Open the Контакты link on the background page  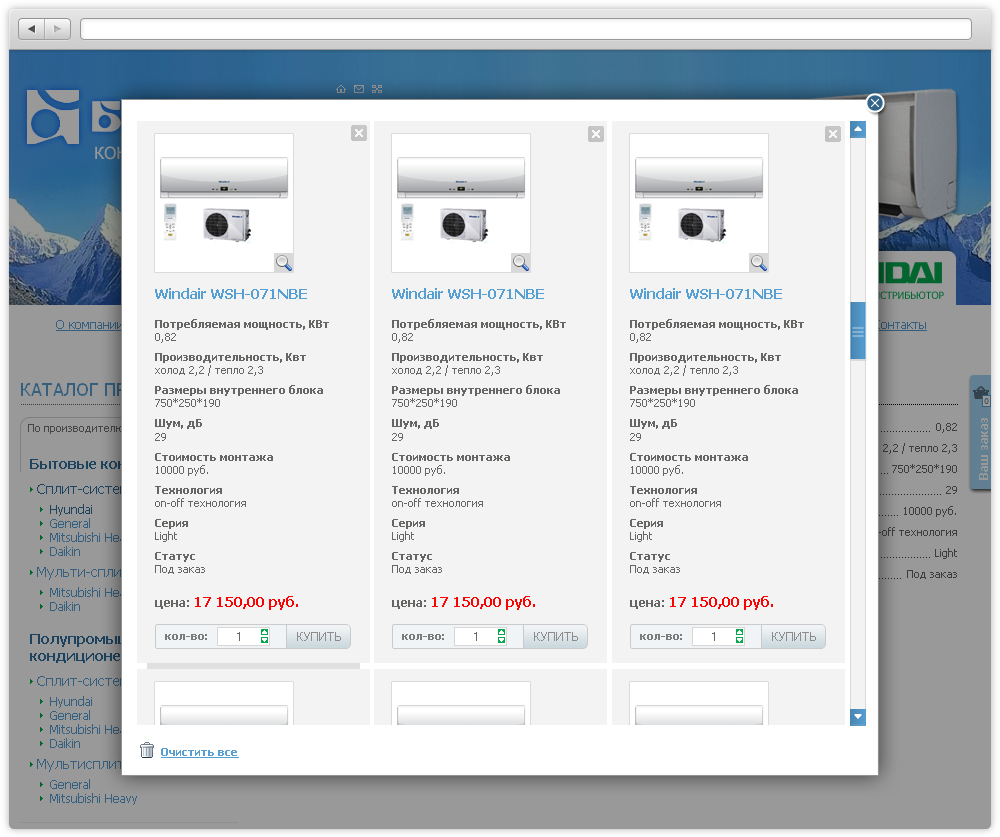902,325
